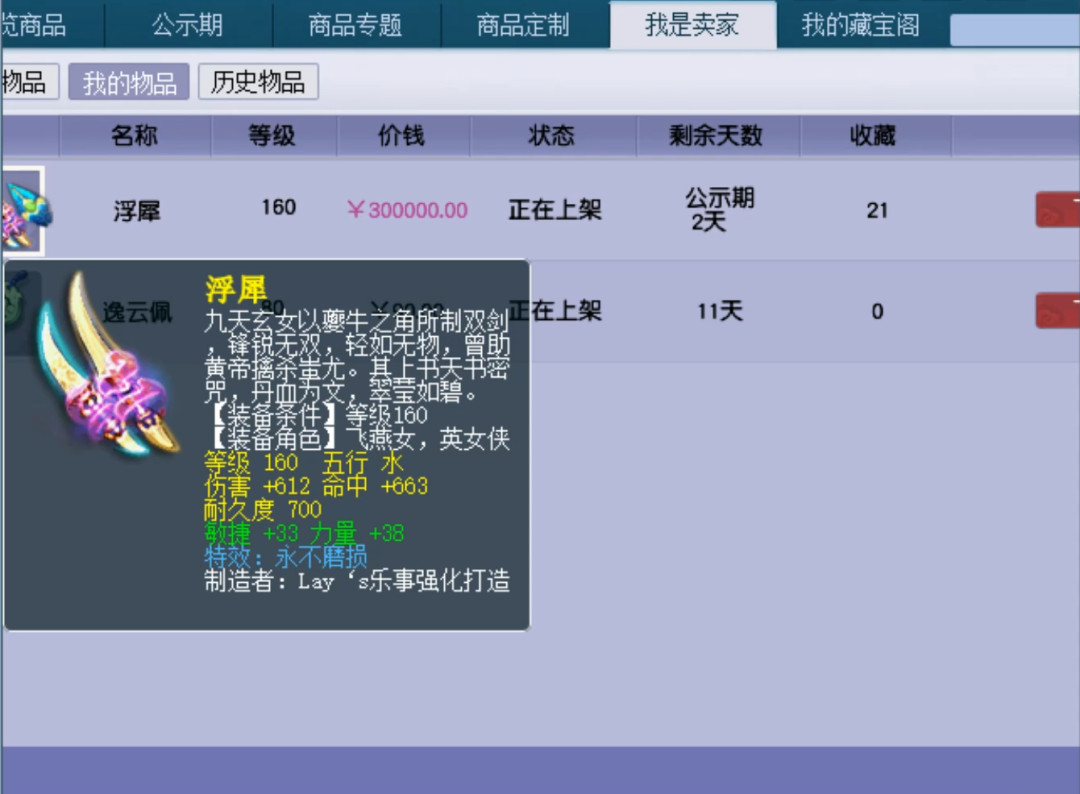The width and height of the screenshot is (1080, 794).
Task: Open the 商品定制 tab
Action: [524, 25]
